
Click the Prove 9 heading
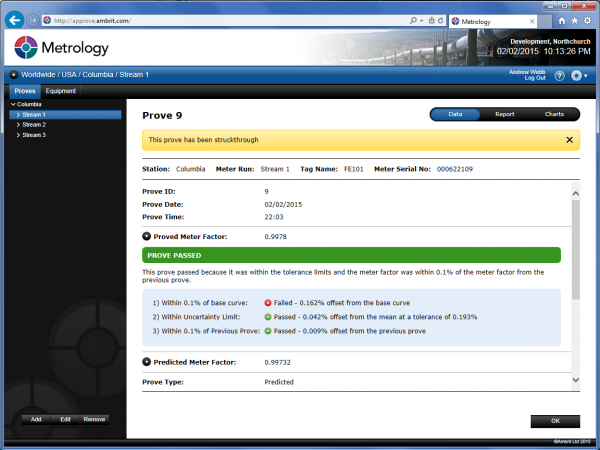point(162,116)
